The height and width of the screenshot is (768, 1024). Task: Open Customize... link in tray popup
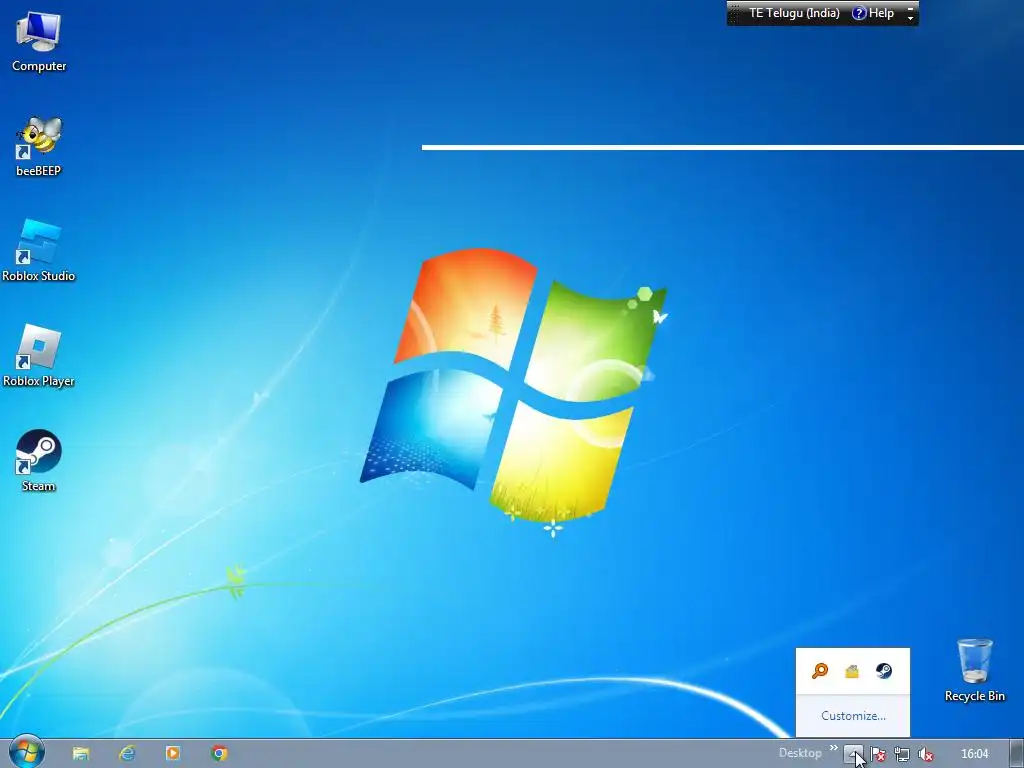(x=853, y=716)
